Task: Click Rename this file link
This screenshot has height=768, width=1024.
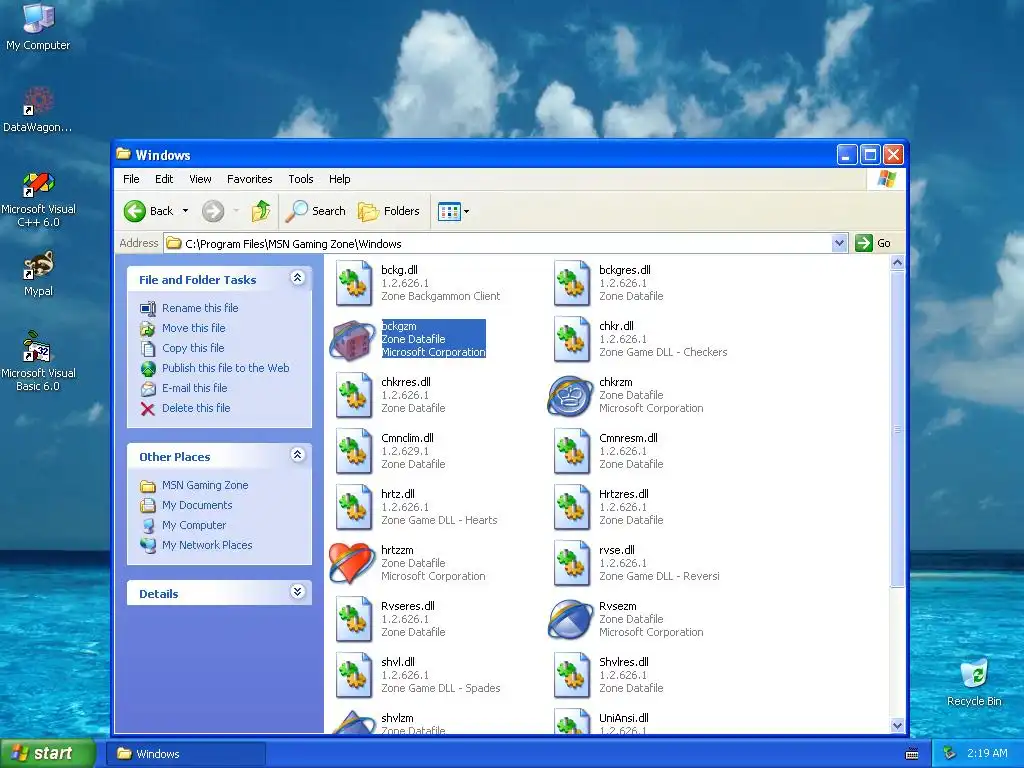Action: [200, 308]
